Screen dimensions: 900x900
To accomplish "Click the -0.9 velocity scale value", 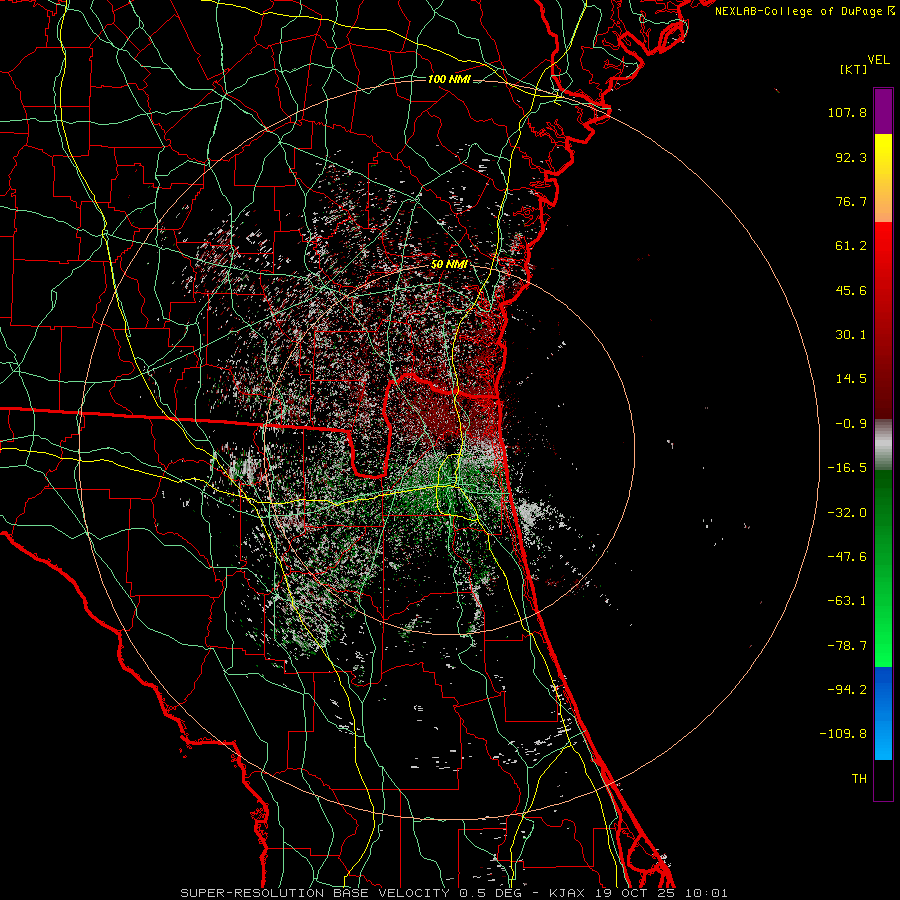I will [851, 424].
